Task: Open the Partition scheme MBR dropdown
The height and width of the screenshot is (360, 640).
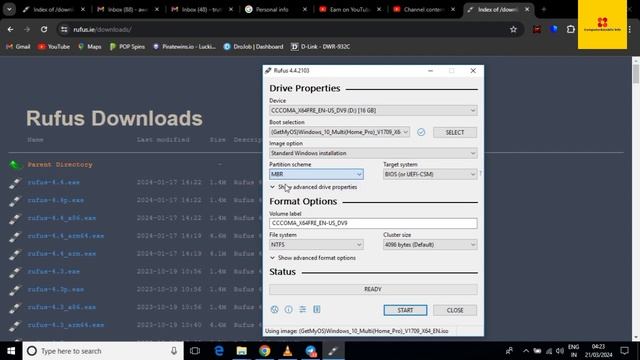Action: tap(316, 174)
